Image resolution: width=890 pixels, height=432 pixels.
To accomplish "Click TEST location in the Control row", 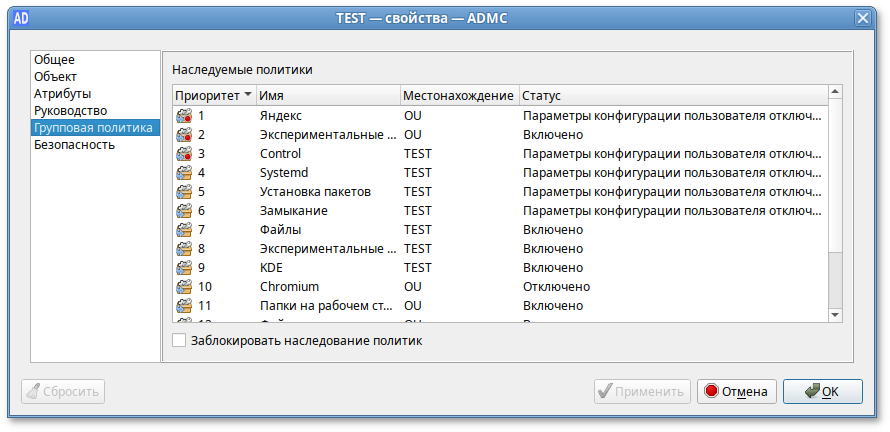I will click(417, 154).
